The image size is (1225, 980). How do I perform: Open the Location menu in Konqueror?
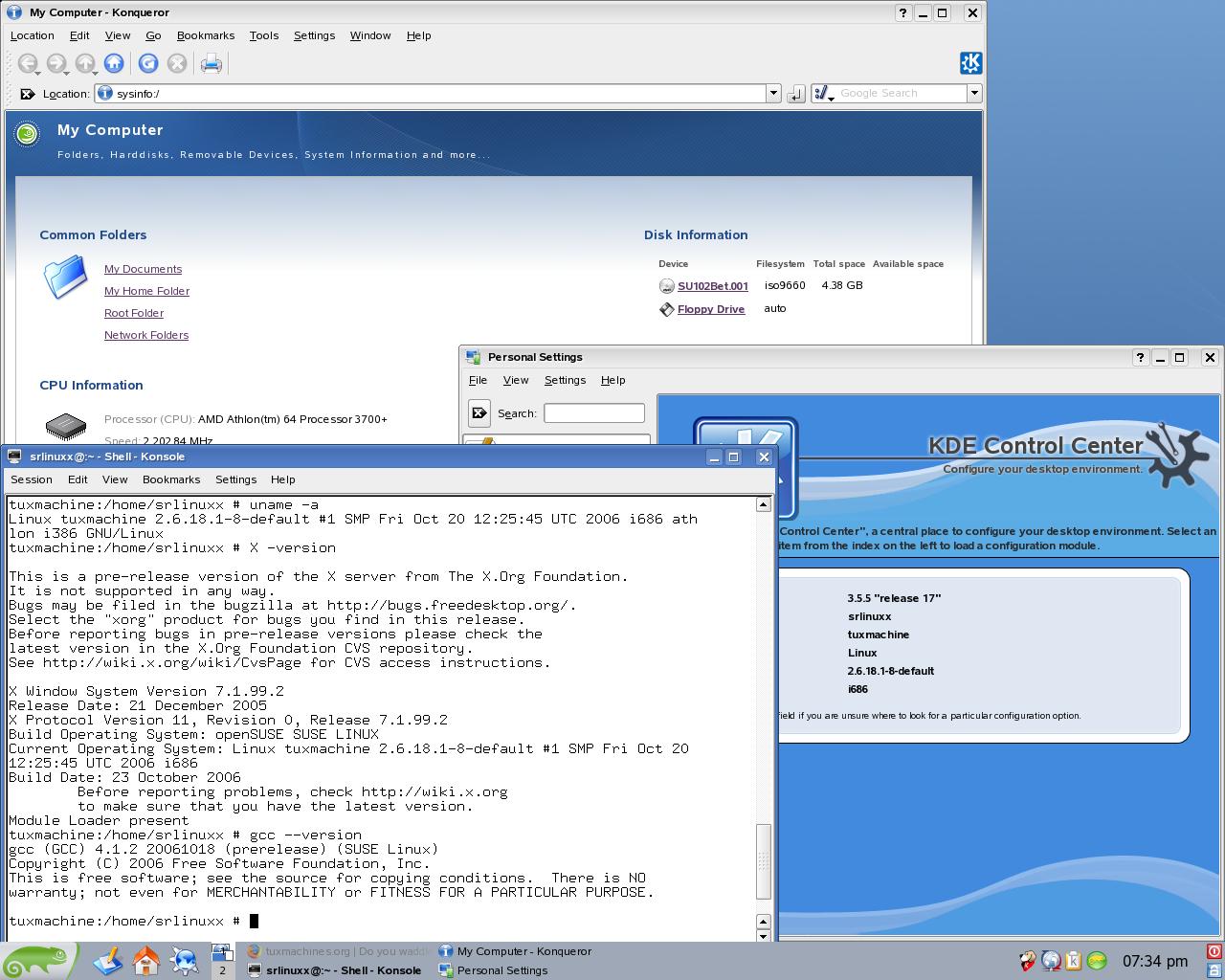pyautogui.click(x=32, y=35)
